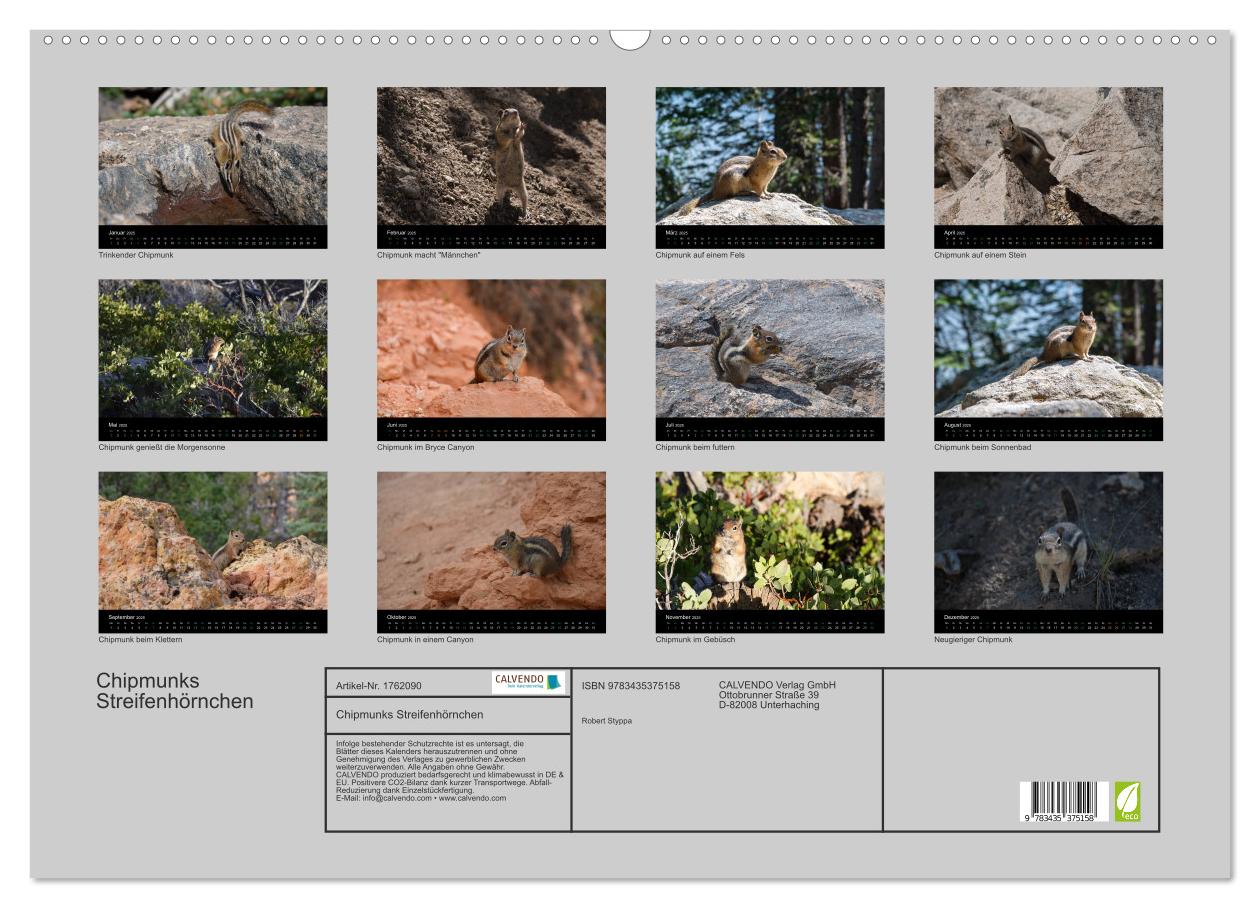Click caption 'Chipmunk in einem Canyon'

click(x=425, y=639)
